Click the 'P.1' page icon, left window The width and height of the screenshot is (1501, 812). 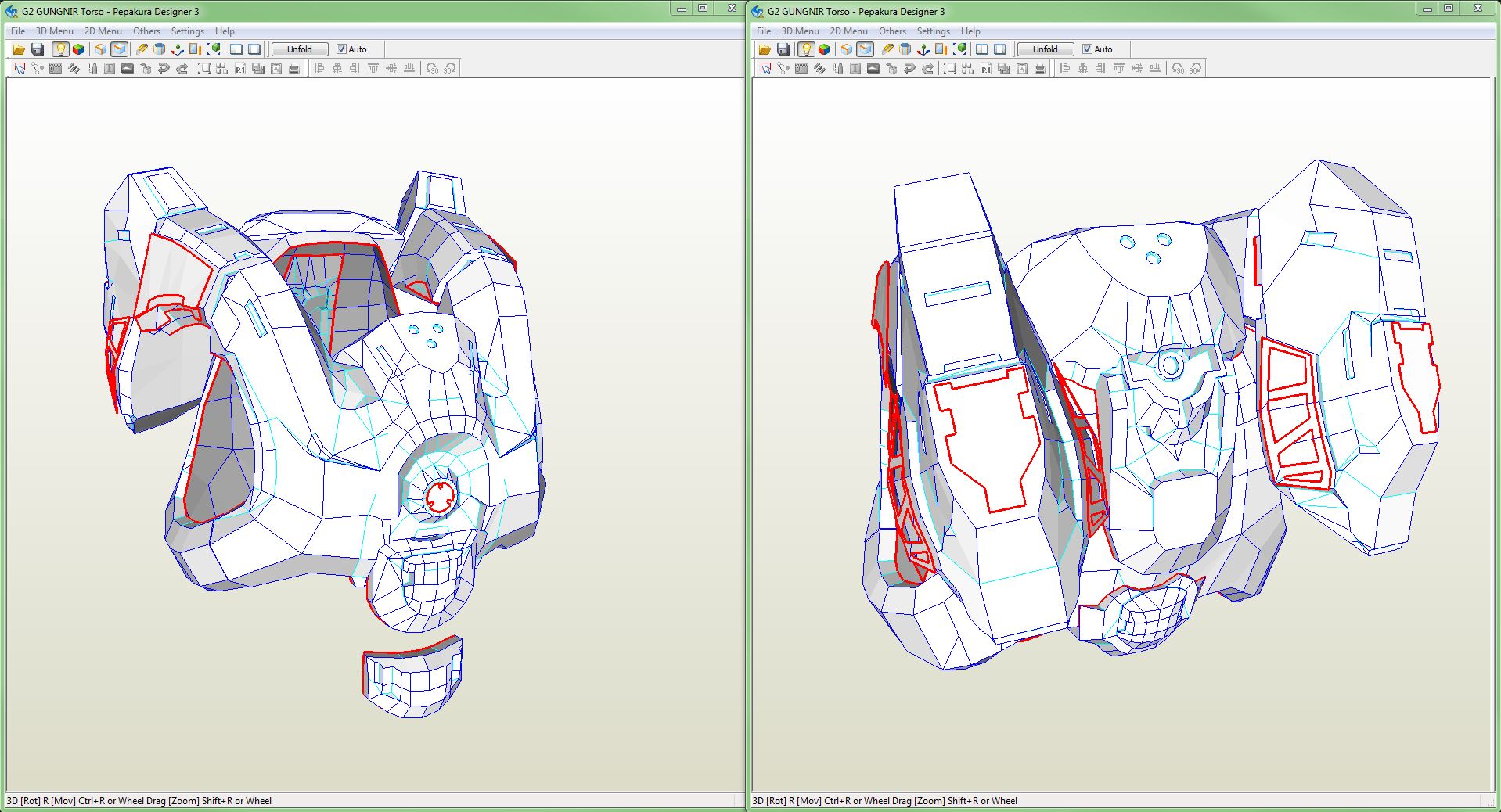(x=240, y=69)
